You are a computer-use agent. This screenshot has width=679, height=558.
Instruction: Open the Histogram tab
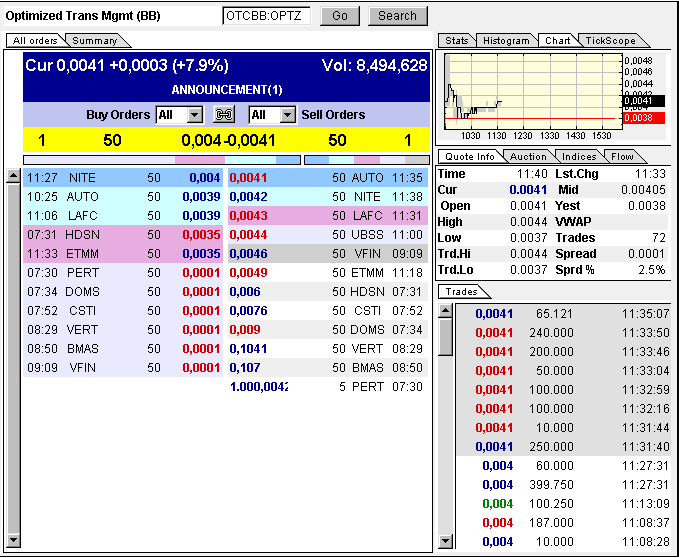coord(505,41)
